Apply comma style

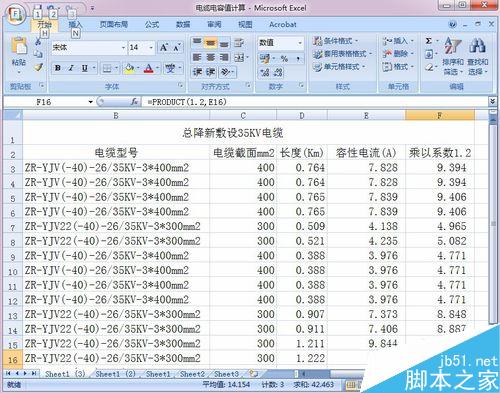pyautogui.click(x=298, y=59)
